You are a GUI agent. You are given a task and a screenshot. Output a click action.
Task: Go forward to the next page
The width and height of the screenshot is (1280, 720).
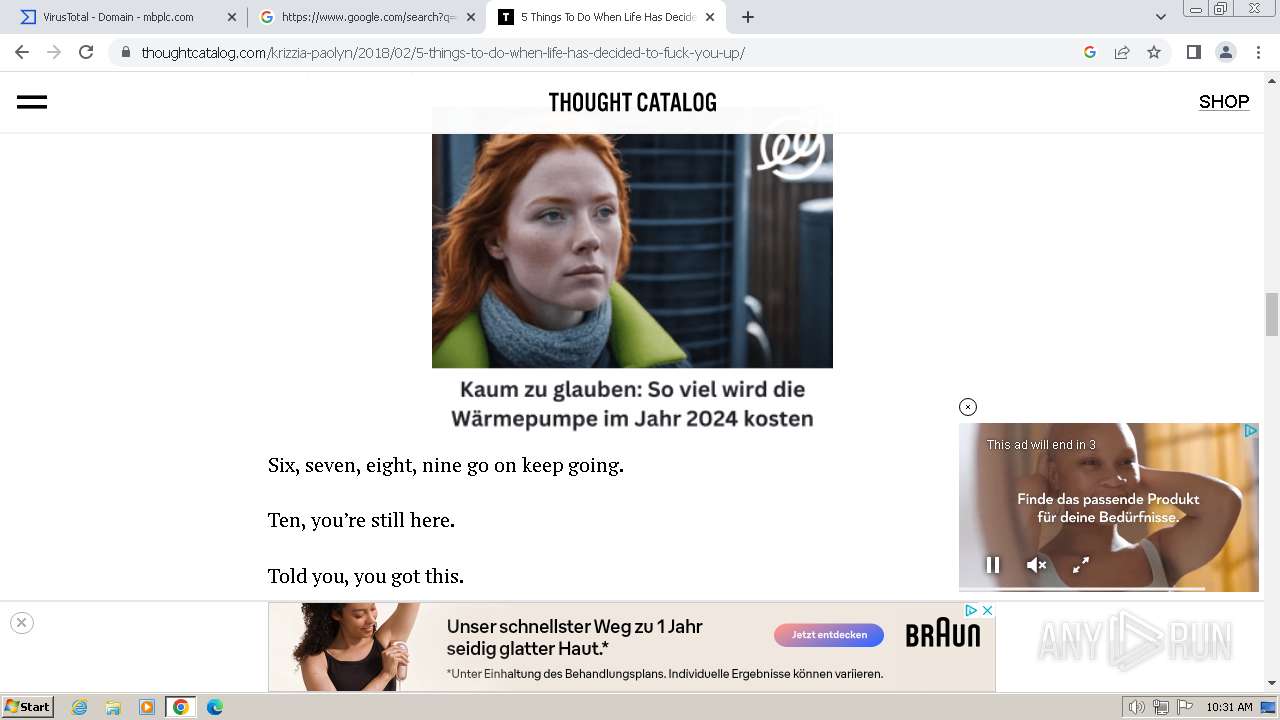[x=54, y=52]
